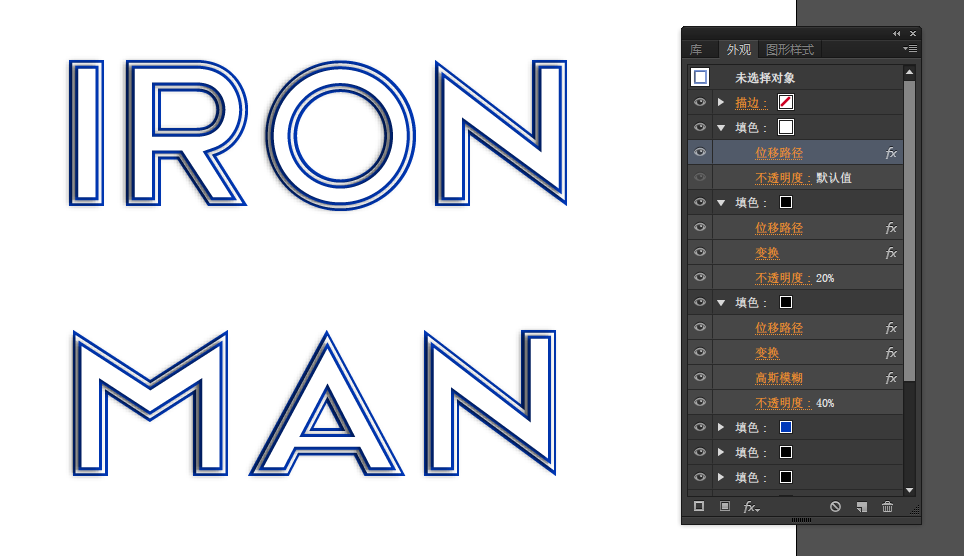Add a new fill via bottom icon
The width and height of the screenshot is (964, 556).
click(725, 506)
